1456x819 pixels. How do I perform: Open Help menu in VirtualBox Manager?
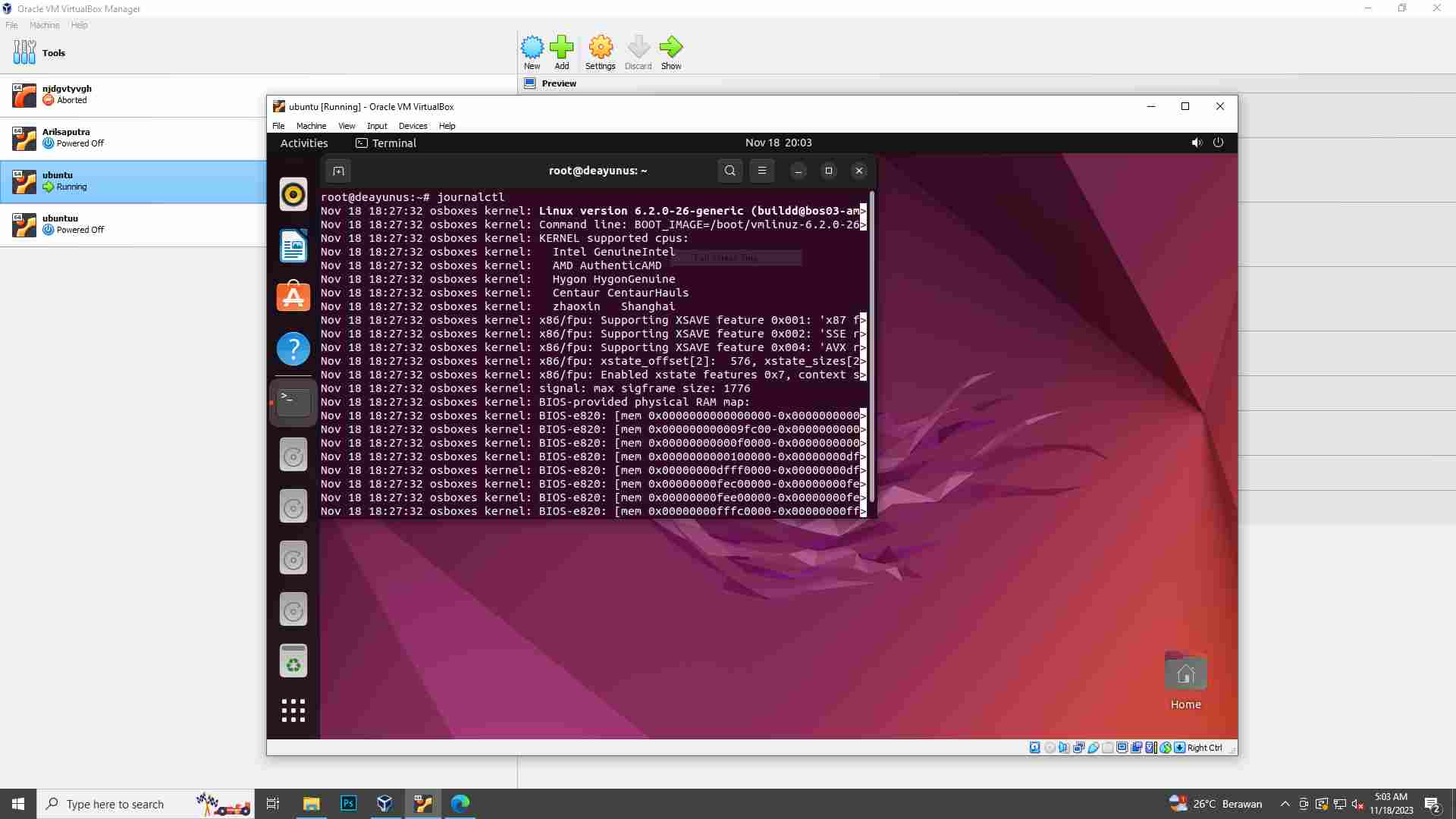[79, 25]
